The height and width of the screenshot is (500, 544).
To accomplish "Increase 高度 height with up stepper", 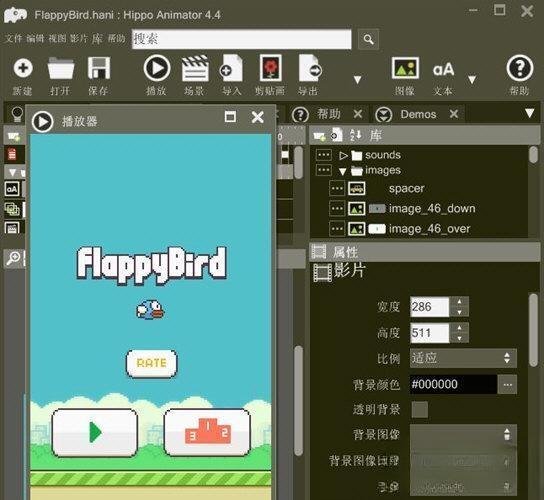I will pyautogui.click(x=459, y=328).
